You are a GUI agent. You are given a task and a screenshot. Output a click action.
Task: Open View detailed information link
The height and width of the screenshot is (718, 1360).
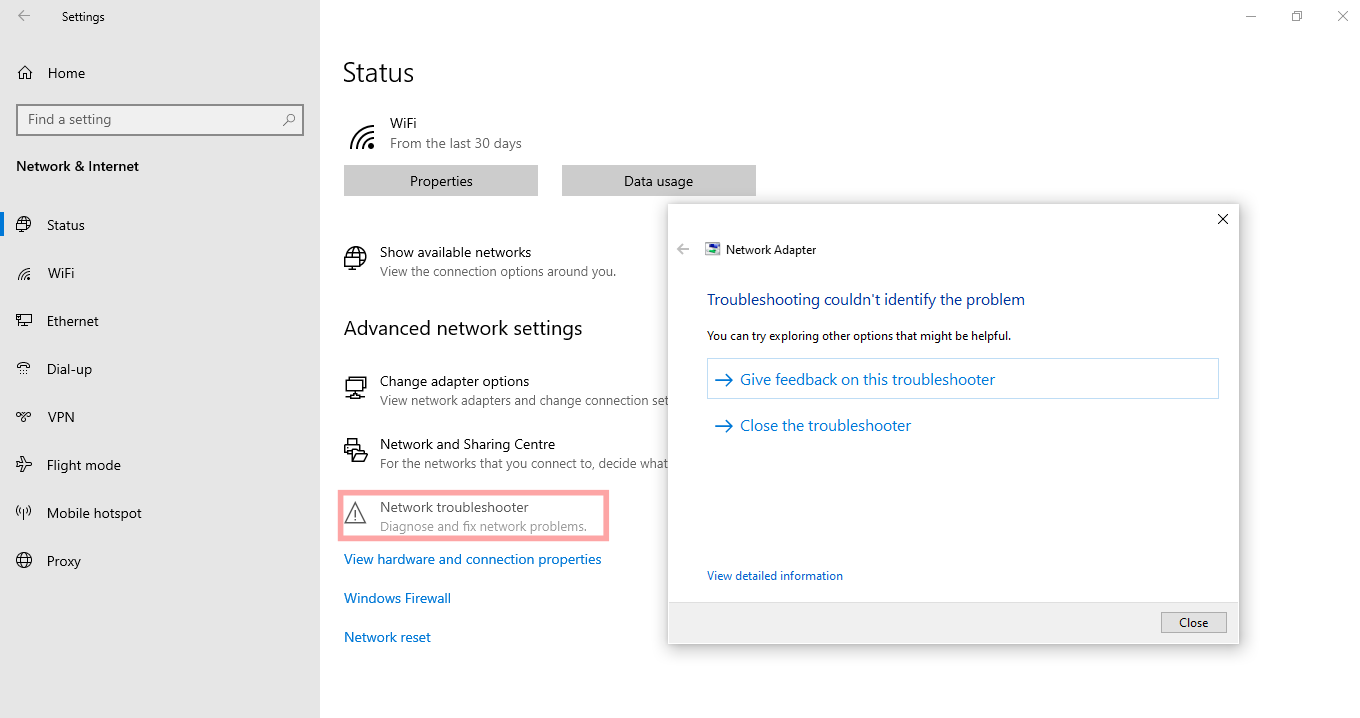[775, 576]
